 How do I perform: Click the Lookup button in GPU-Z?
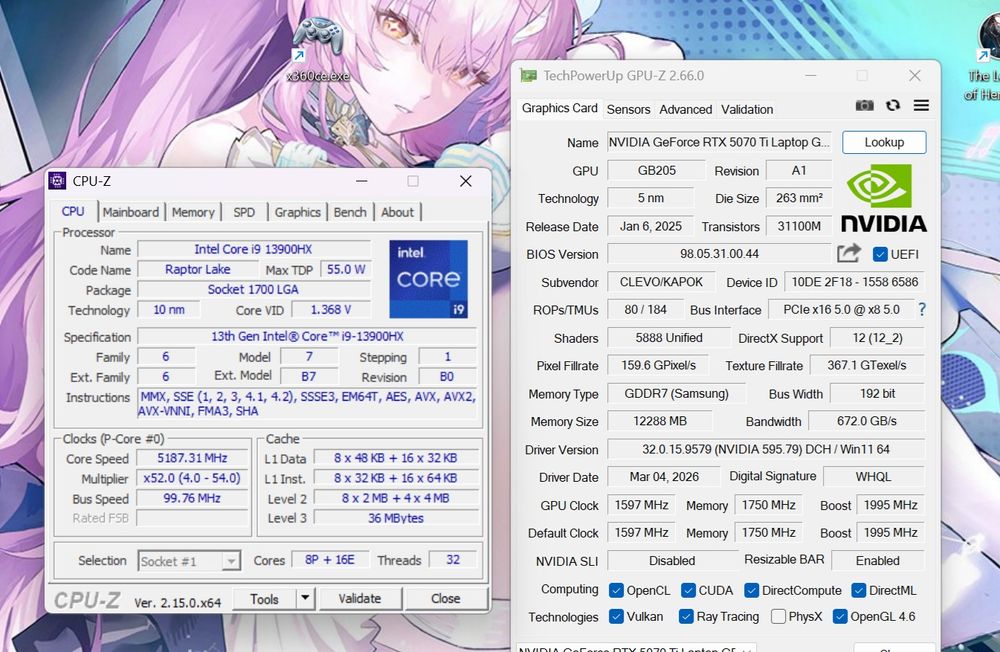point(884,142)
